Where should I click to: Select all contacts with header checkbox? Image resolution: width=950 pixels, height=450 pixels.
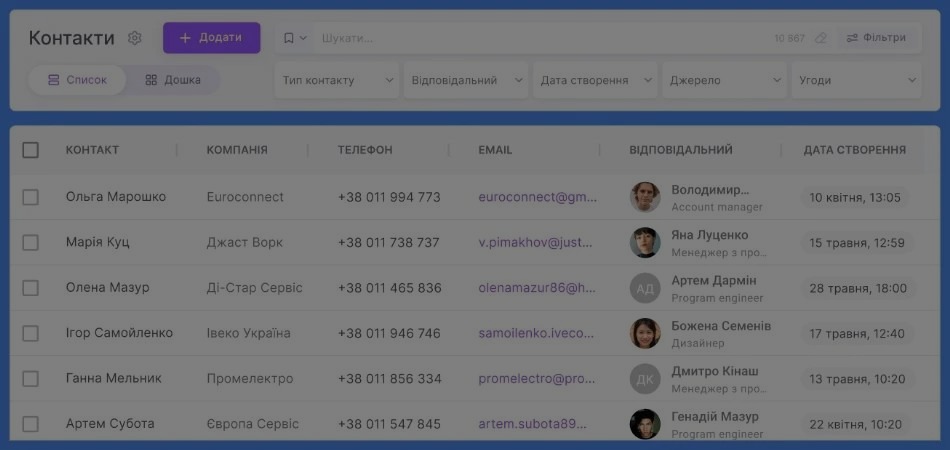click(x=30, y=150)
